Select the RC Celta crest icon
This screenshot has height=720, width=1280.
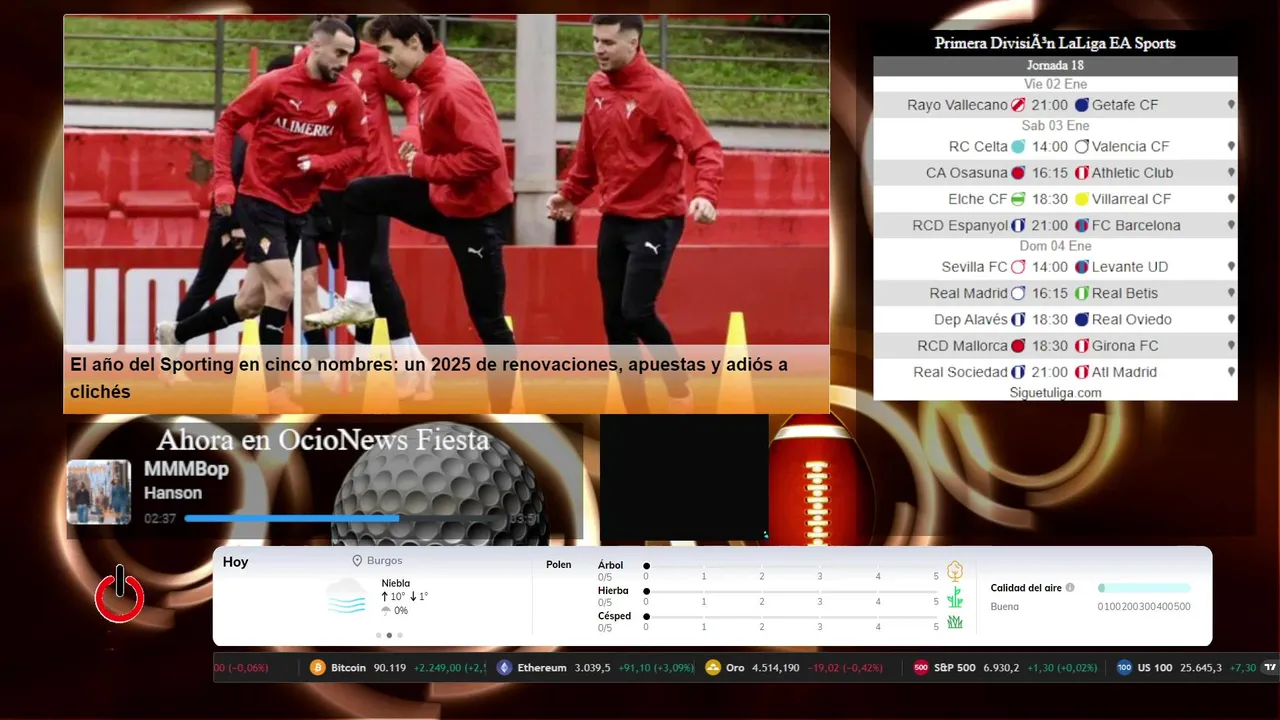click(x=1018, y=146)
